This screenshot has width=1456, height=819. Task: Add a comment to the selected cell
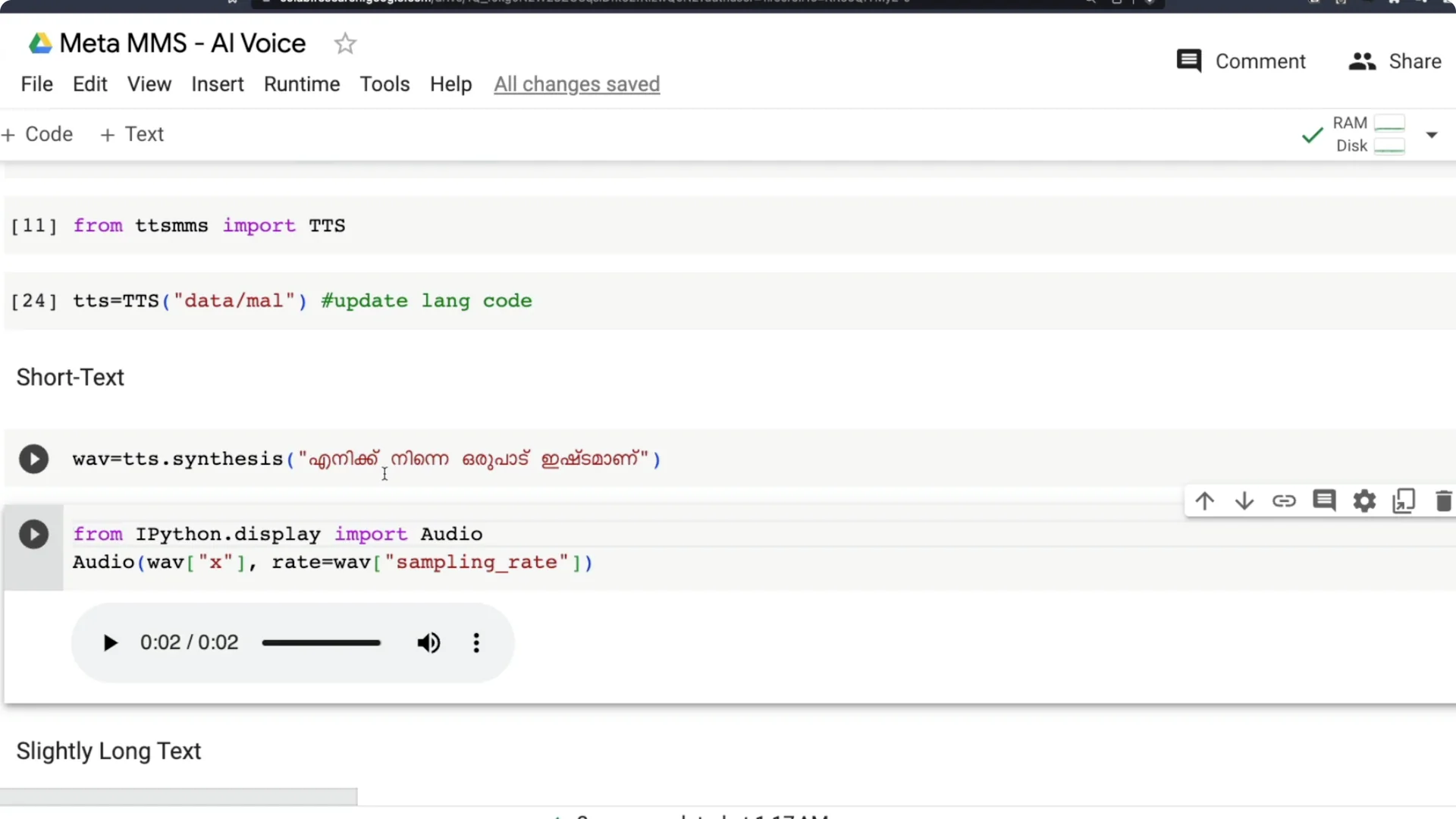point(1325,500)
